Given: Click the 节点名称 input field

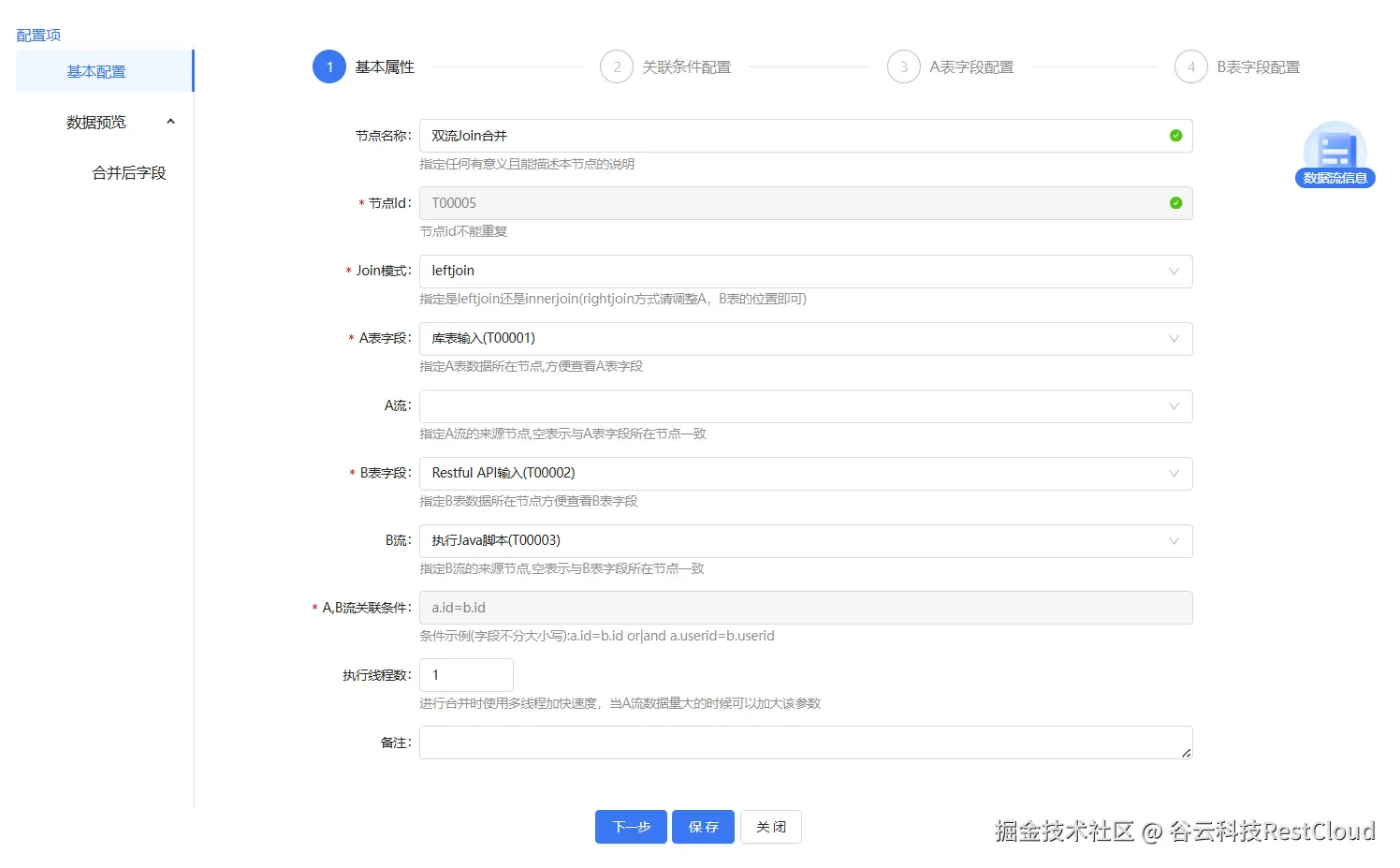Looking at the screenshot, I should tap(806, 136).
